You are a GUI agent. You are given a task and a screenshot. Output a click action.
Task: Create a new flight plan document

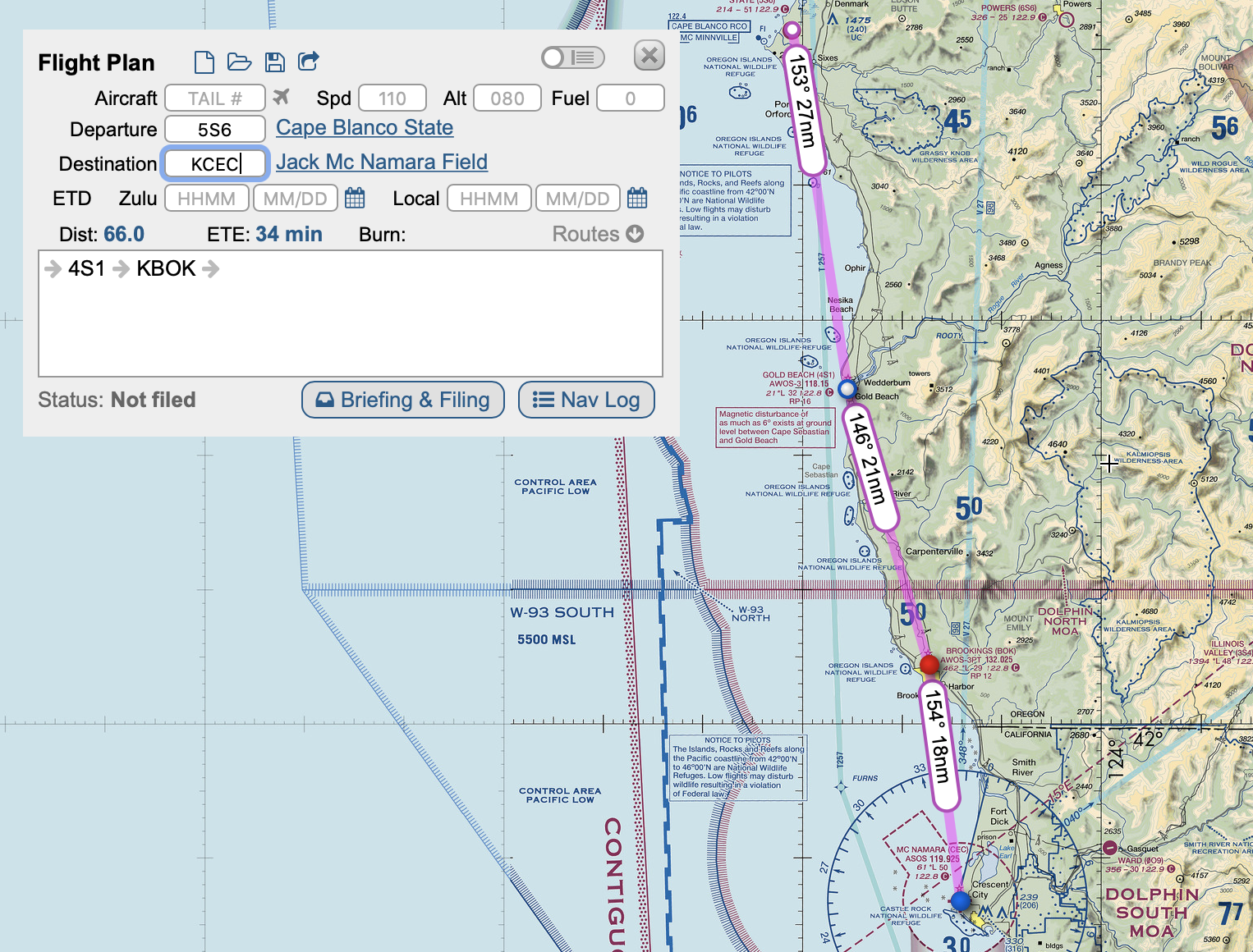pyautogui.click(x=204, y=62)
